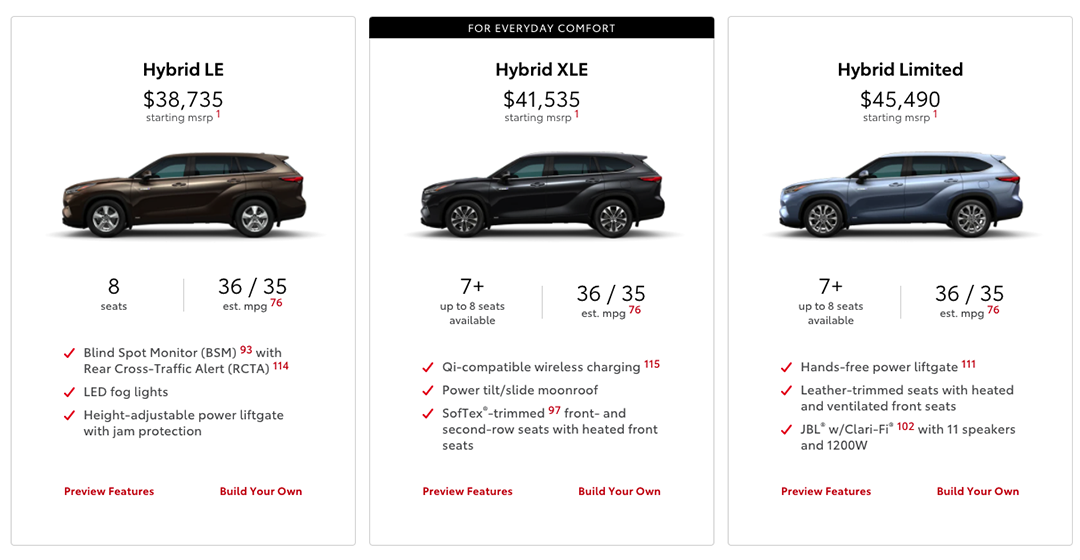The width and height of the screenshot is (1080, 560).
Task: Click footnote 76 beside Hybrid LE est. mpg
Action: click(x=276, y=302)
